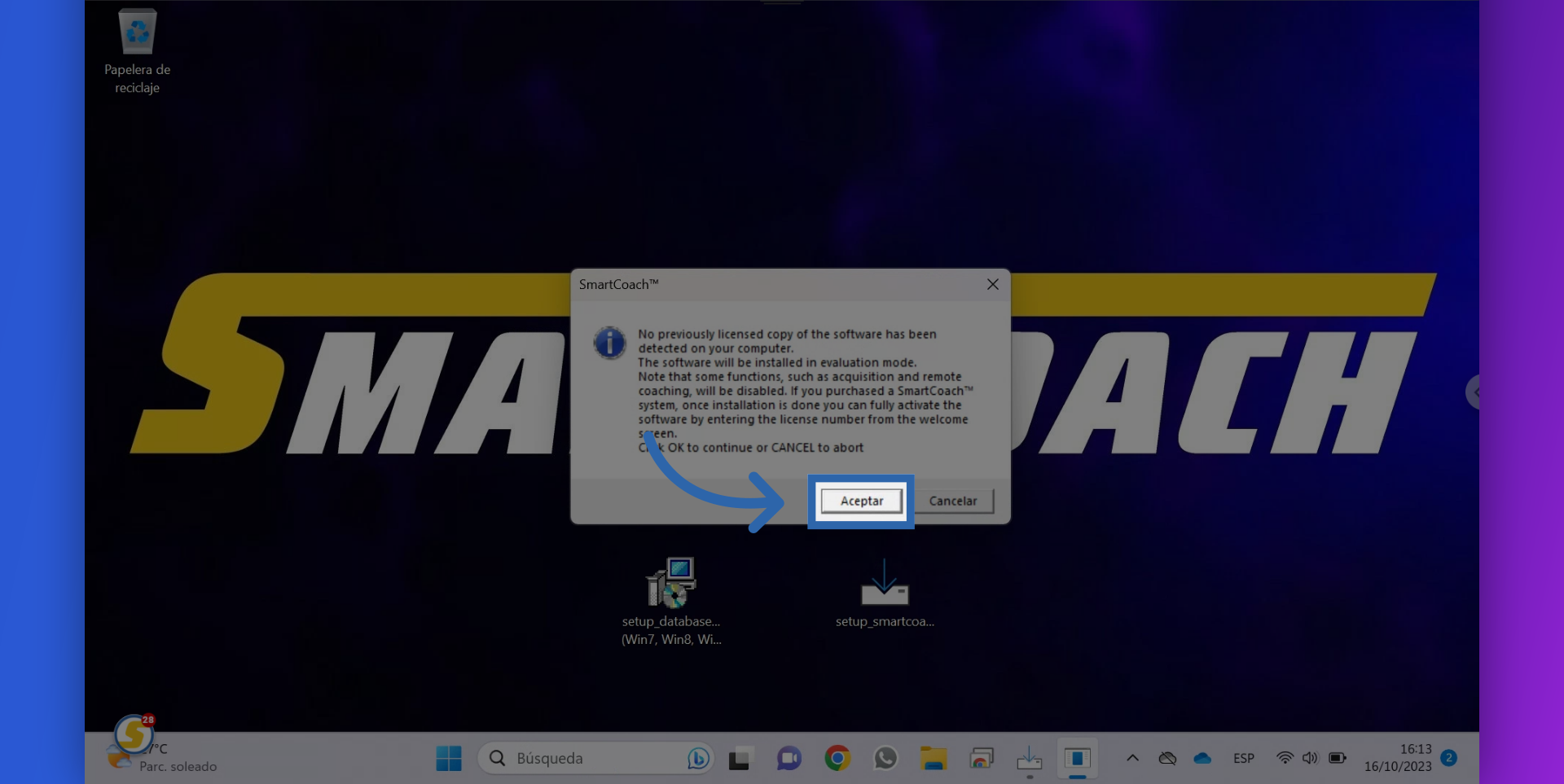The width and height of the screenshot is (1564, 784).
Task: Open the remote desktop taskbar app icon
Action: coord(982,759)
